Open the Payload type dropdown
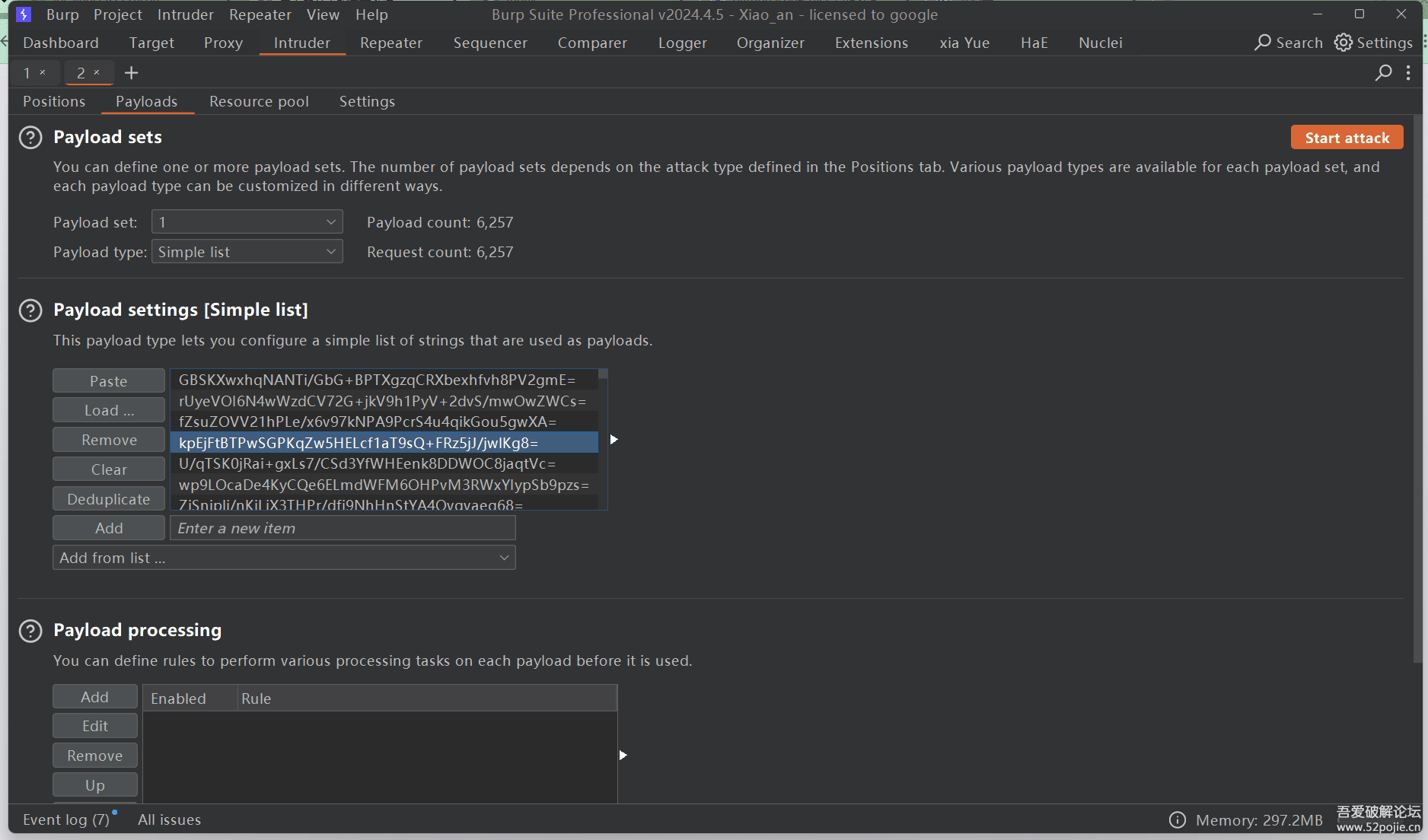The width and height of the screenshot is (1428, 840). point(247,252)
